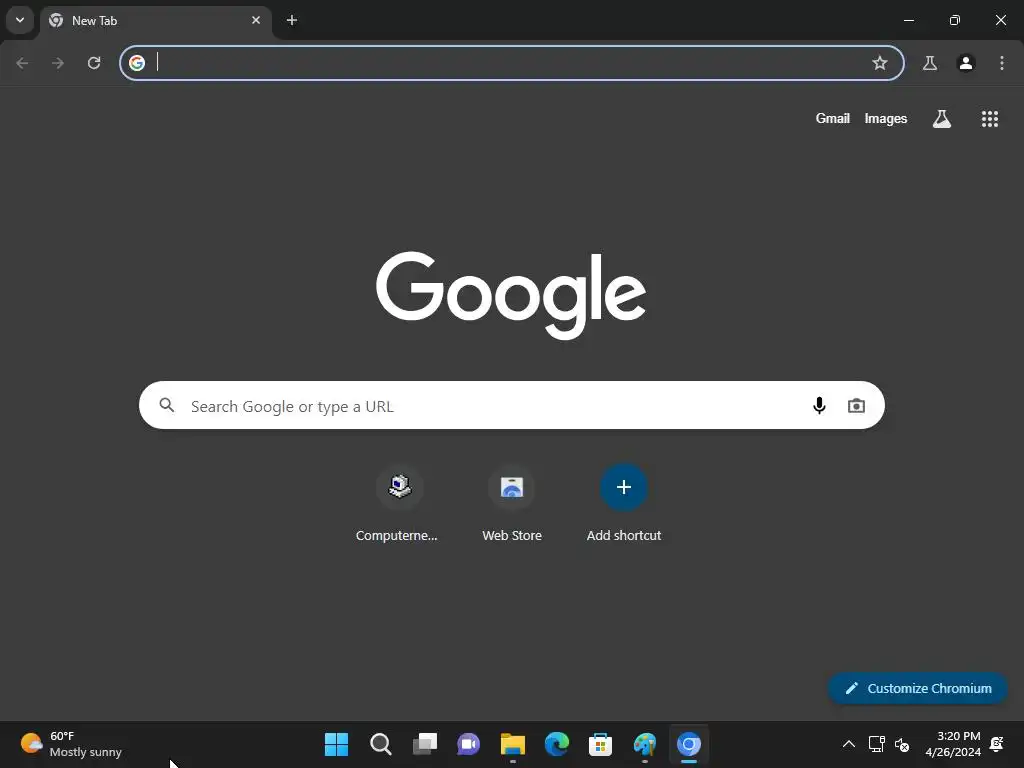Open Microsoft Store from taskbar
Image resolution: width=1024 pixels, height=768 pixels.
[600, 744]
